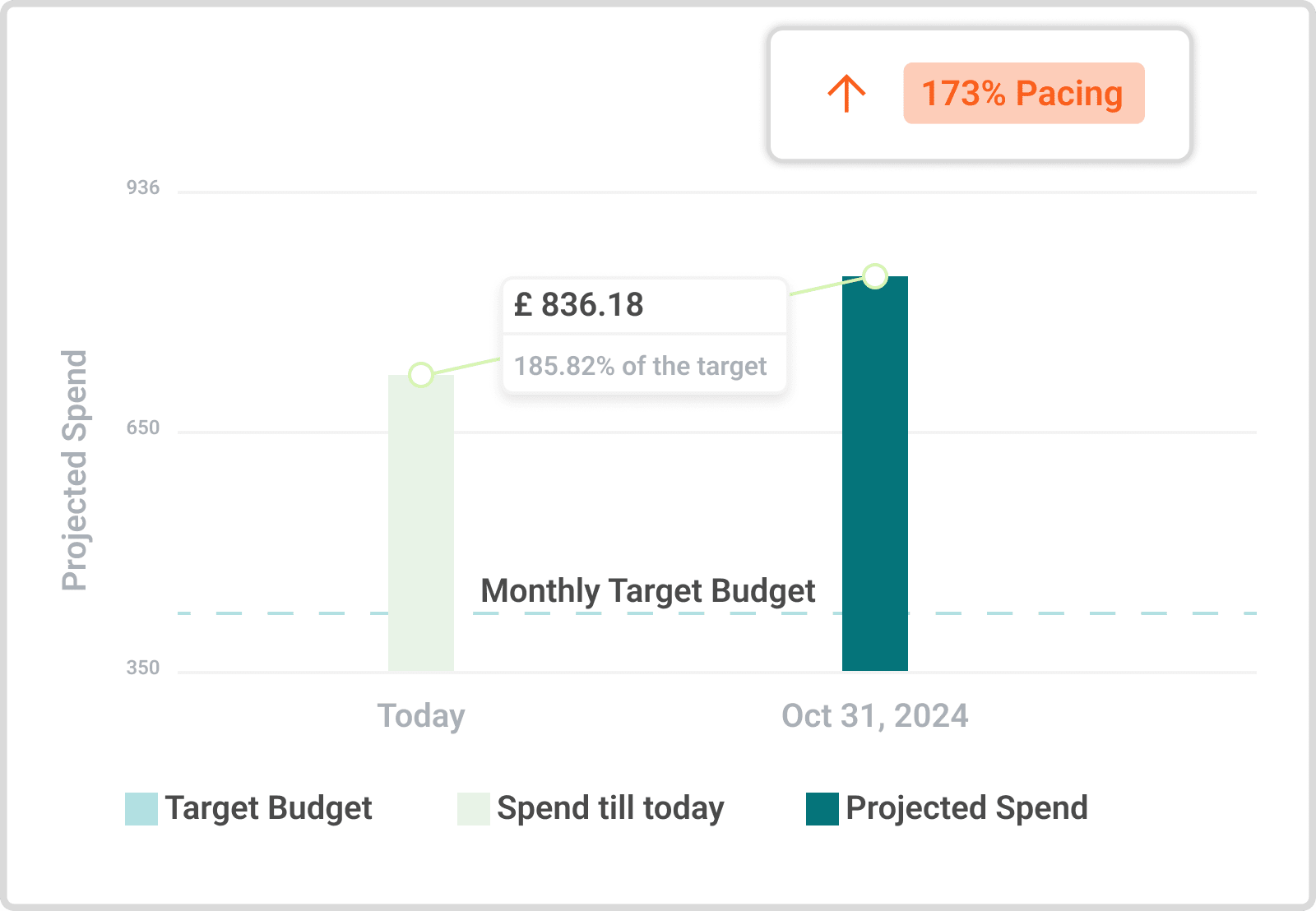Click the £ 836.18 tooltip value
The width and height of the screenshot is (1316, 911).
coord(579,305)
